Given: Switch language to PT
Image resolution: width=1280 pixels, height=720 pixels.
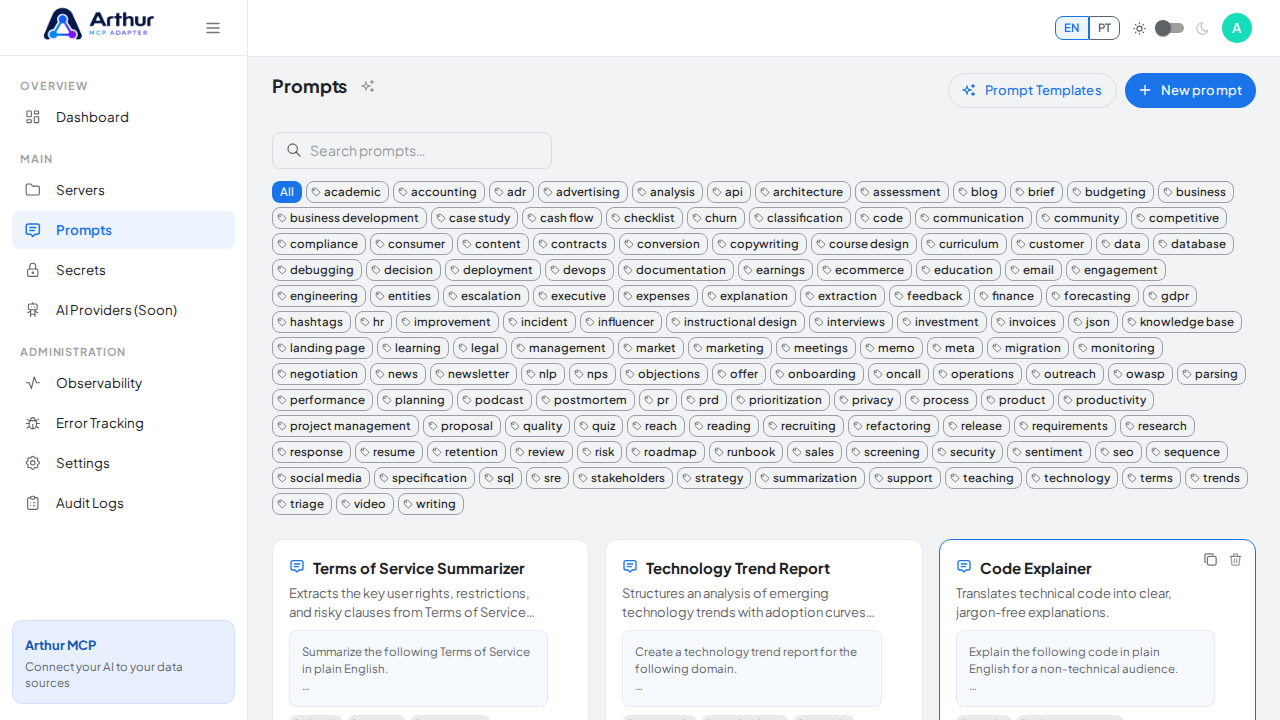Looking at the screenshot, I should [x=1104, y=28].
